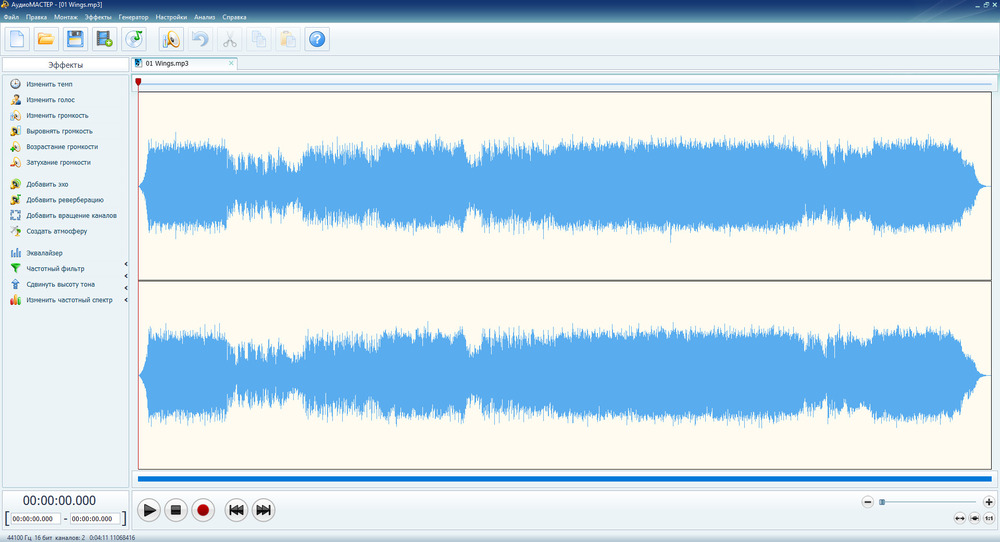Stop playback with the Stop button
1000x542 pixels.
tap(175, 510)
